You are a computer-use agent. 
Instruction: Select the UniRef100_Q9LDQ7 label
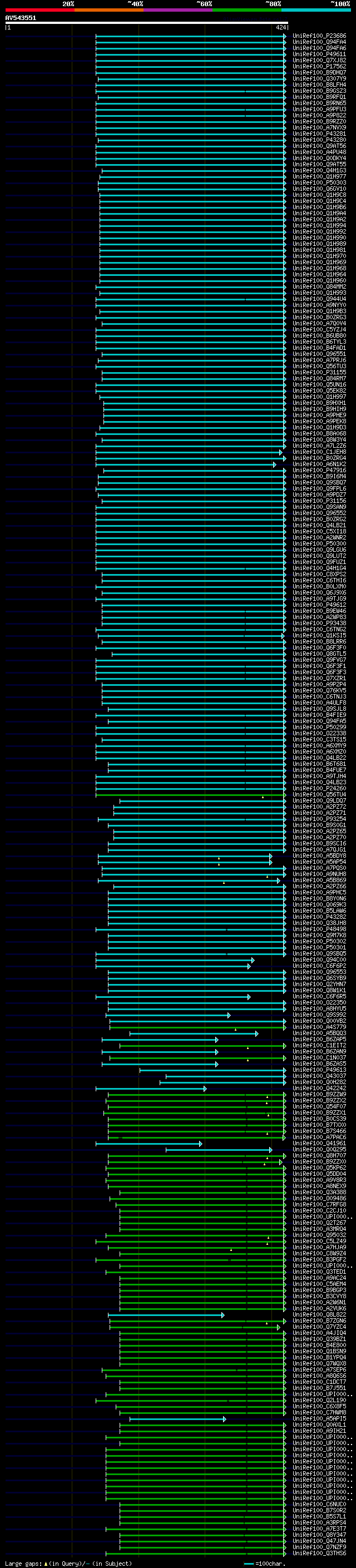pyautogui.click(x=319, y=801)
